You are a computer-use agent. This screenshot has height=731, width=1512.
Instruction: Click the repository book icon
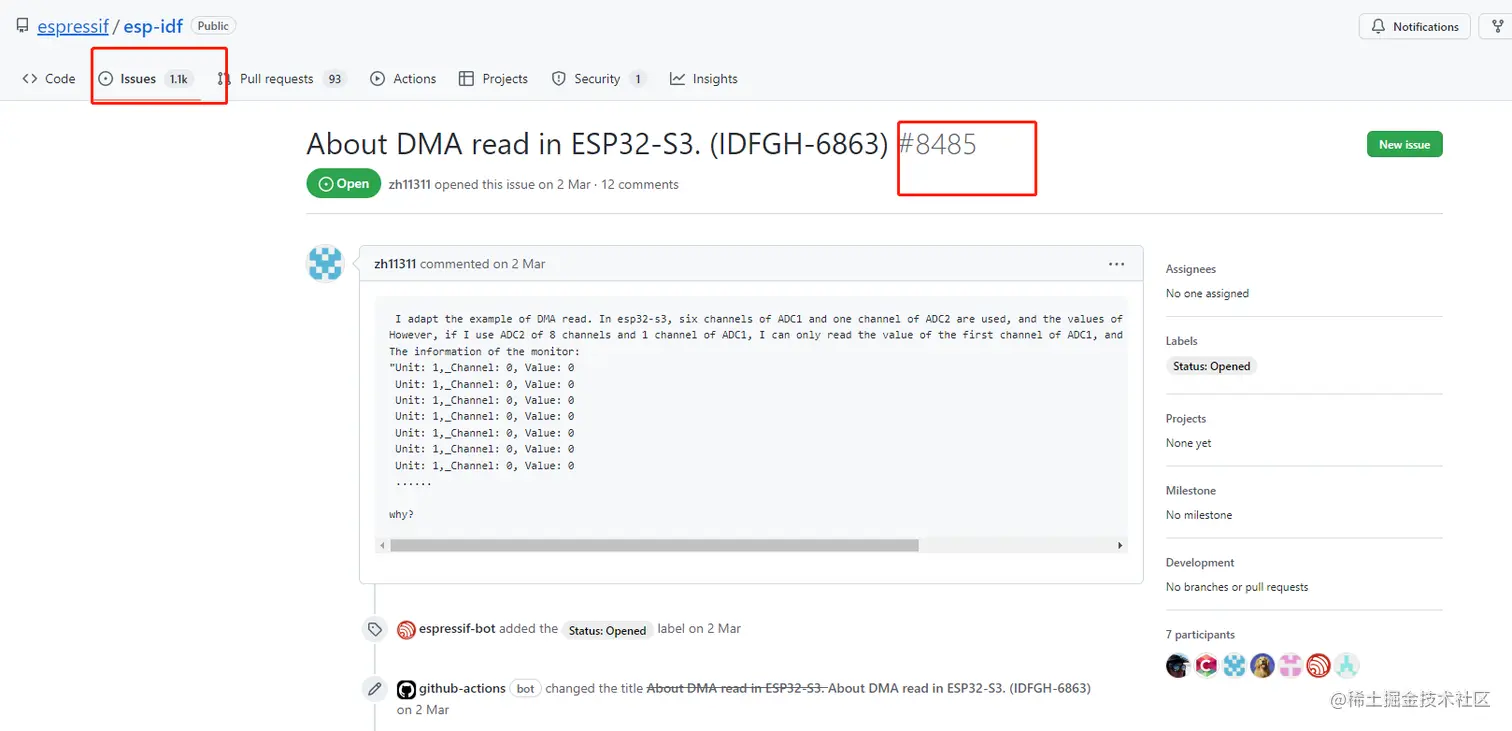coord(22,26)
